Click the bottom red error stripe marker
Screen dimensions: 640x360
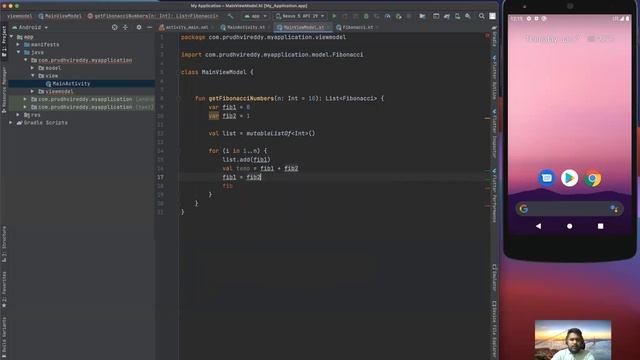point(487,206)
